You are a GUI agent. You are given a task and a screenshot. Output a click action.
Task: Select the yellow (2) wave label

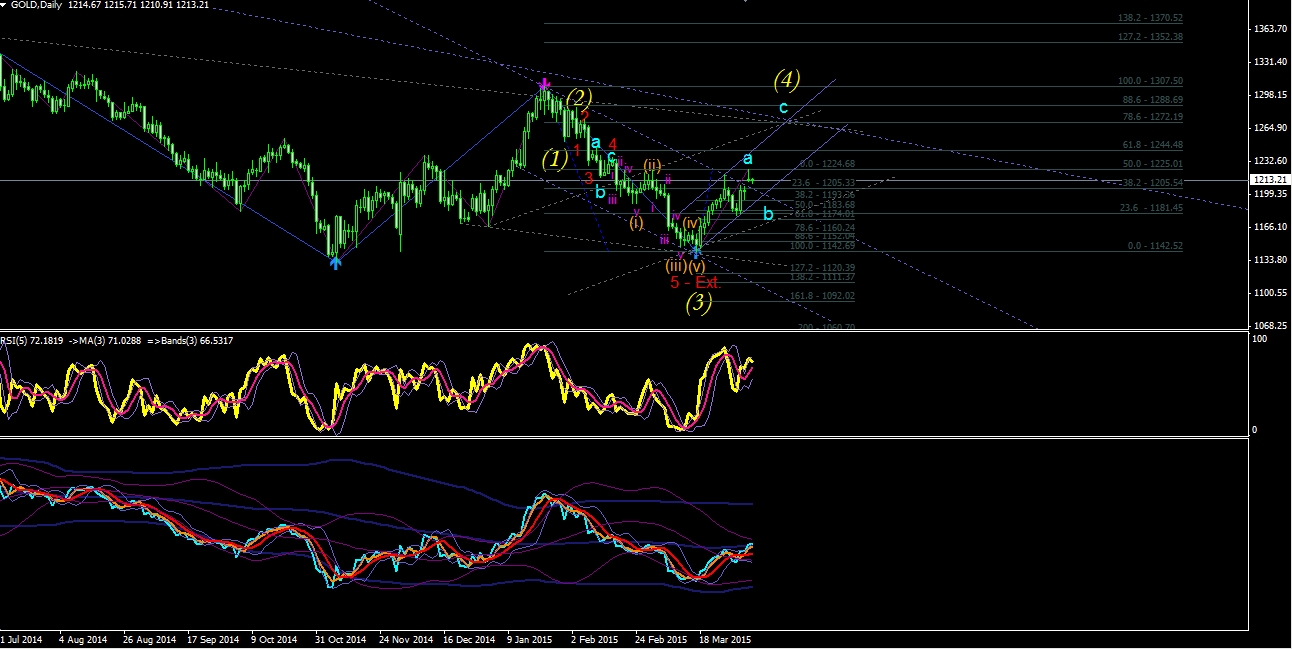click(580, 98)
